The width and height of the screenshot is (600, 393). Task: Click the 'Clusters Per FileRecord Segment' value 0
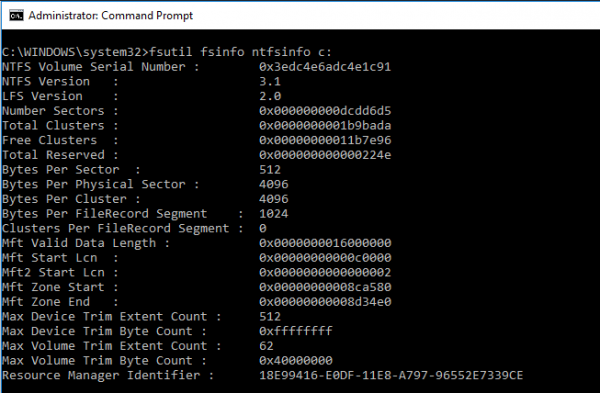point(262,228)
